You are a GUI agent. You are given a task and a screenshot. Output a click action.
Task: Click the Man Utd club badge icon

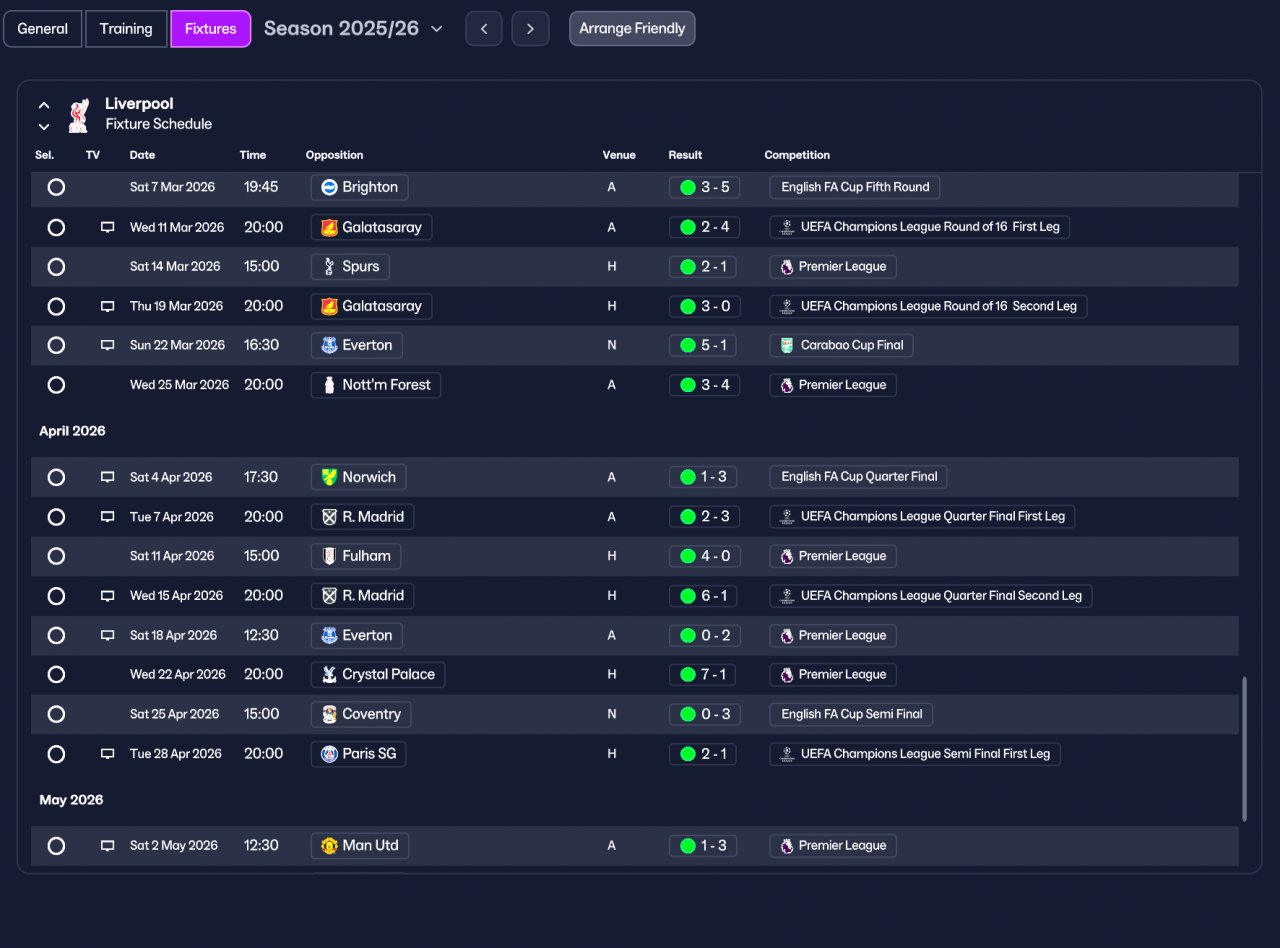click(329, 846)
